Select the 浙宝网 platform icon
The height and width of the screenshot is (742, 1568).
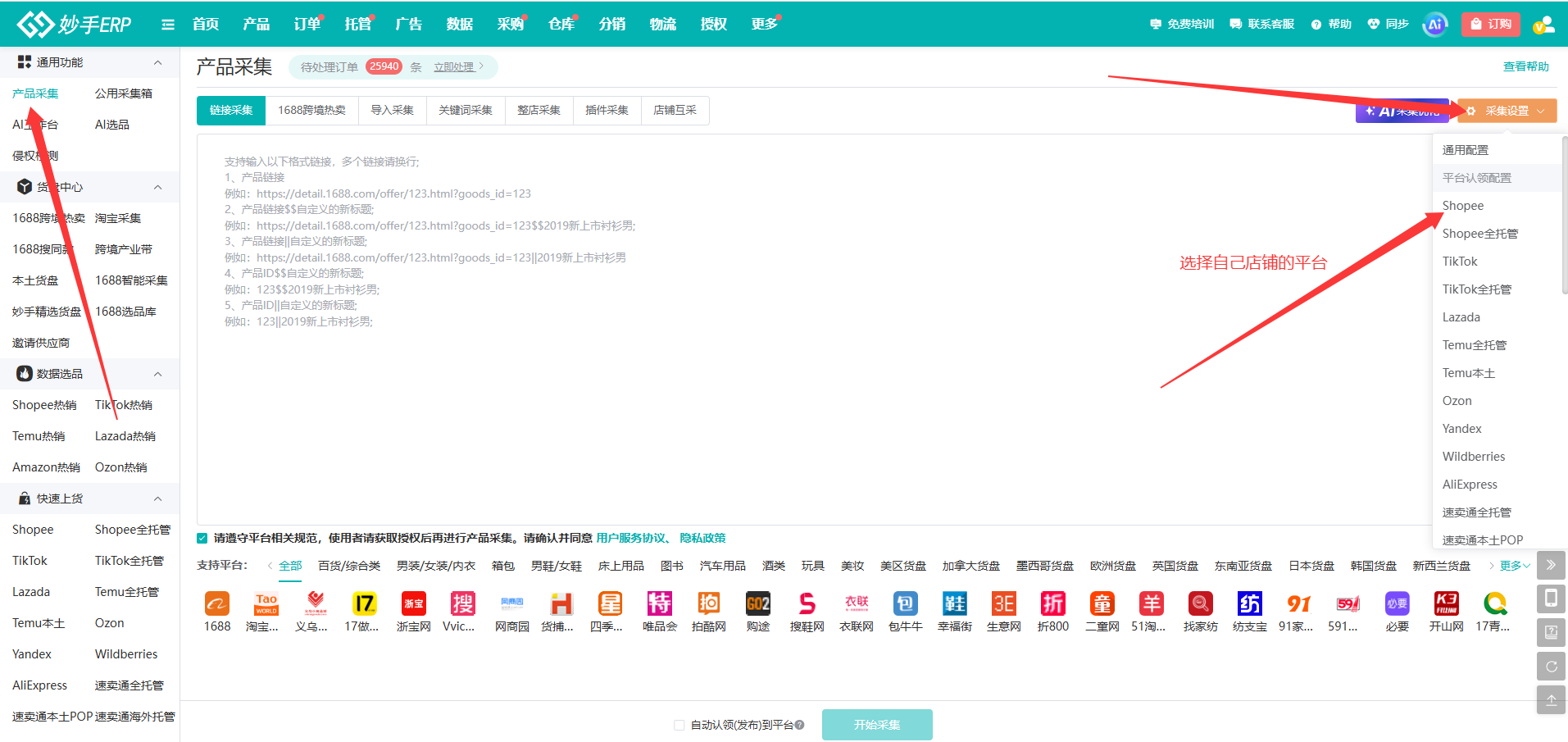[413, 604]
